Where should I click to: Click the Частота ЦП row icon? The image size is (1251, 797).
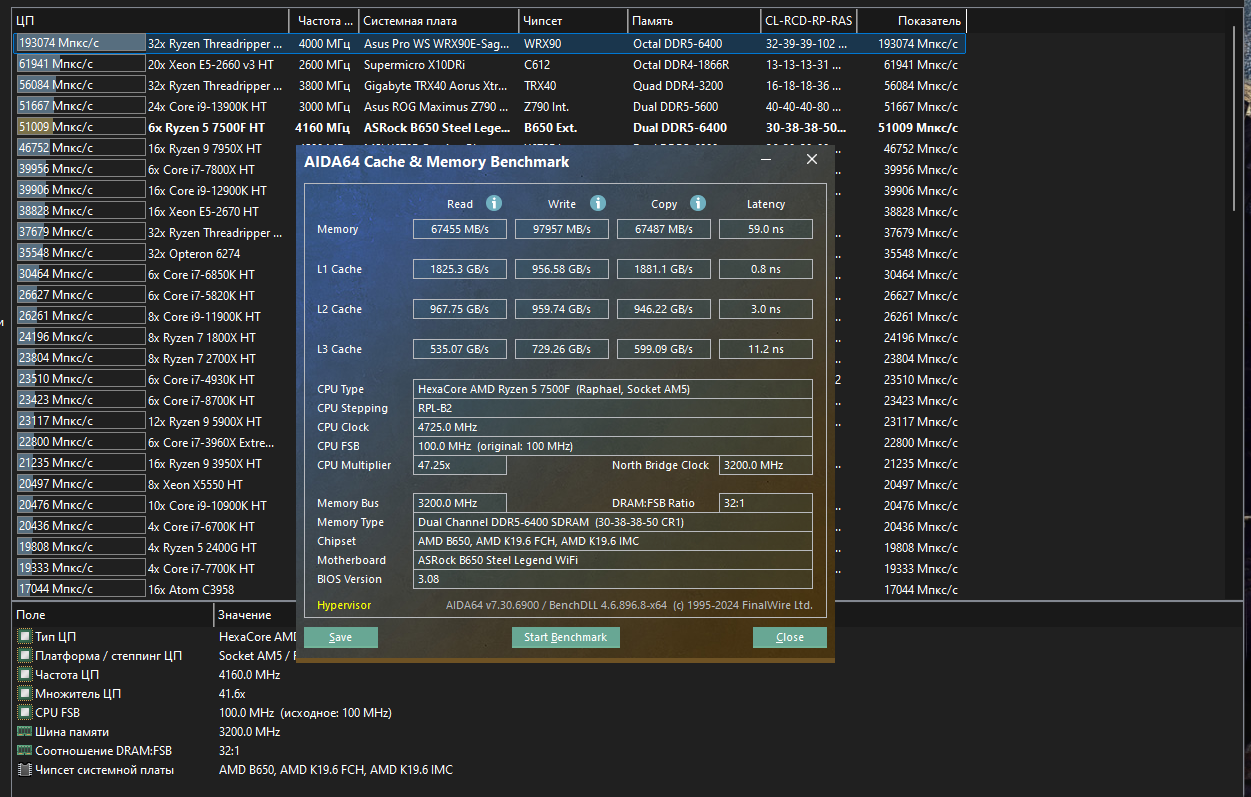(24, 675)
